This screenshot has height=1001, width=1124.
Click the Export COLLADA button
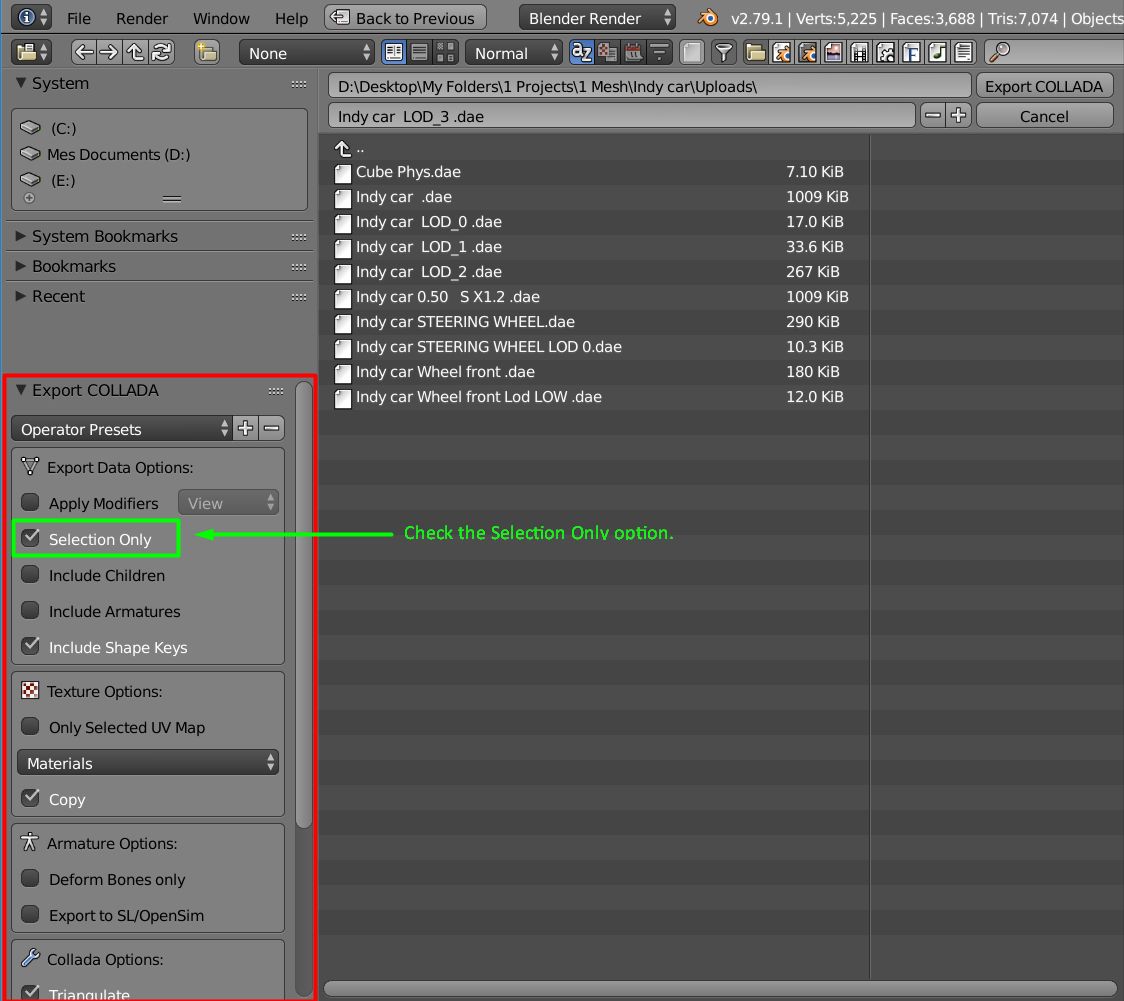[1044, 86]
